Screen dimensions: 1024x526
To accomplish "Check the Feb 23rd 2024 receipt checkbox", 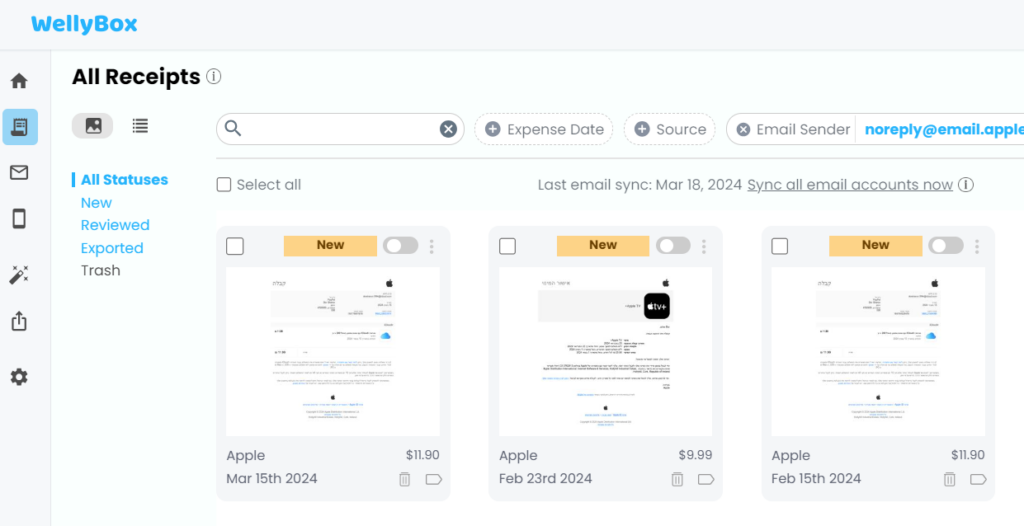I will click(507, 246).
